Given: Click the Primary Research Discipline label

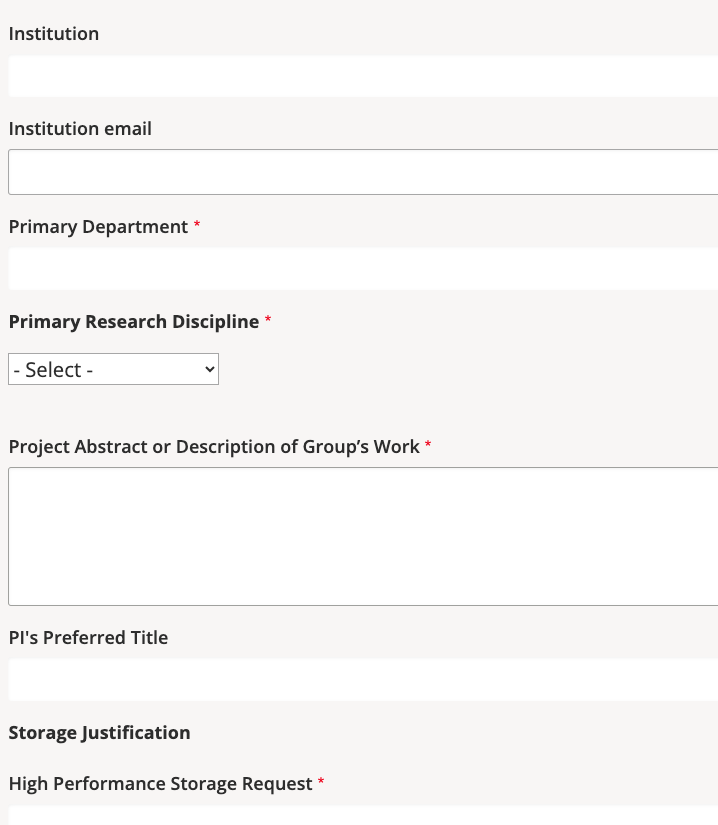Looking at the screenshot, I should pyautogui.click(x=134, y=322).
